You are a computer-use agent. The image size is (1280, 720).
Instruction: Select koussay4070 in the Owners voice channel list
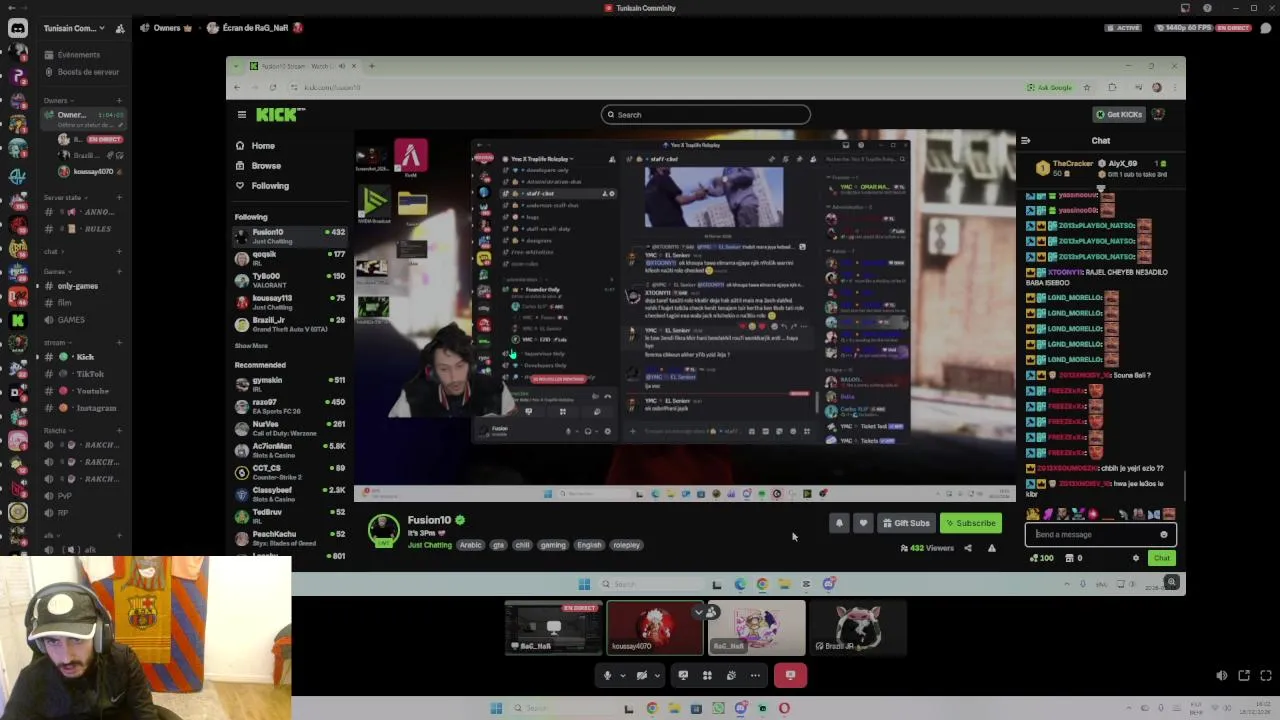90,172
